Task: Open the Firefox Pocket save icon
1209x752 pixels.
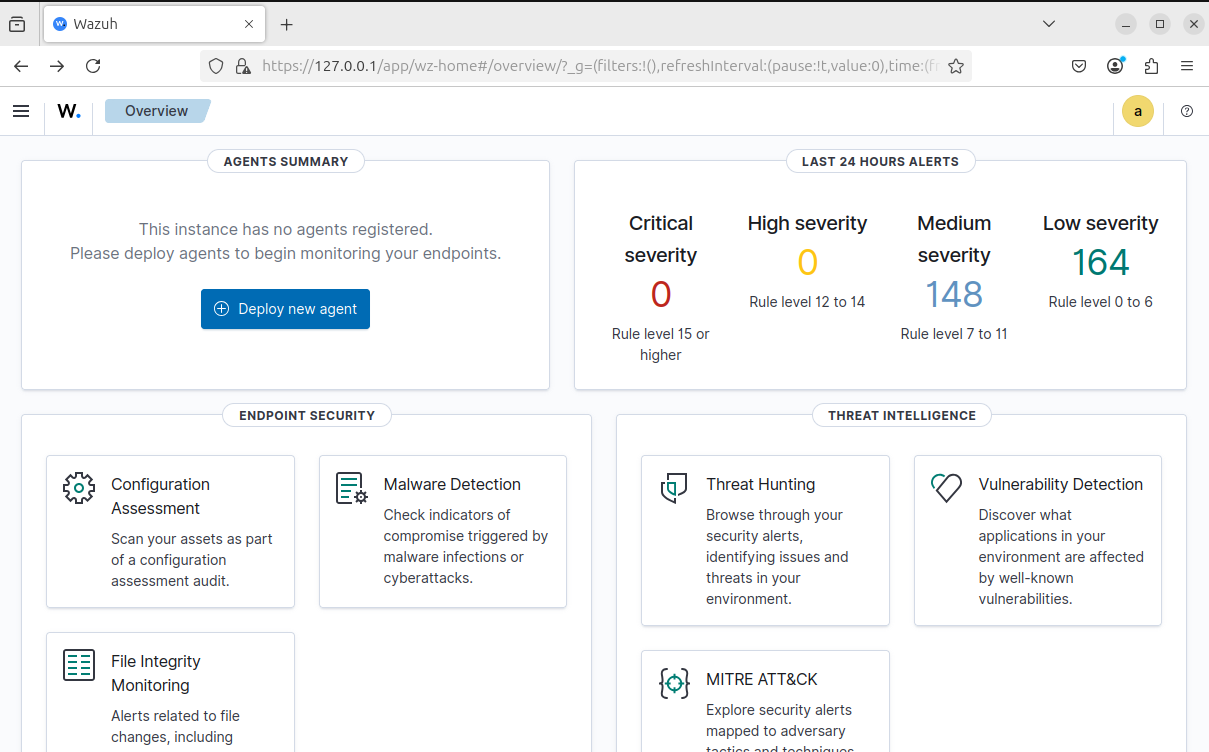Action: coord(1079,66)
